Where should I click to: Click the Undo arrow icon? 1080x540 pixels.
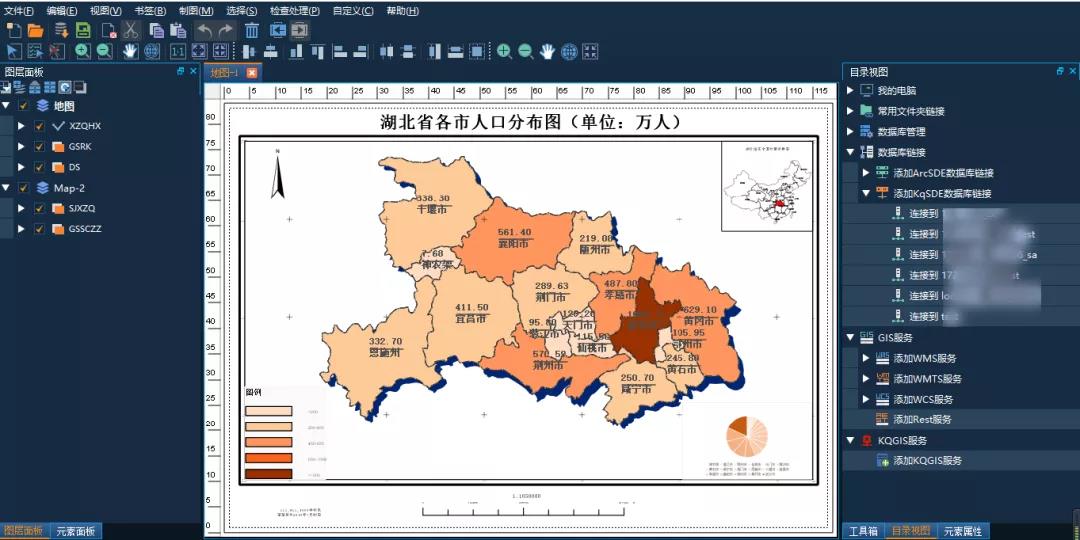(204, 30)
